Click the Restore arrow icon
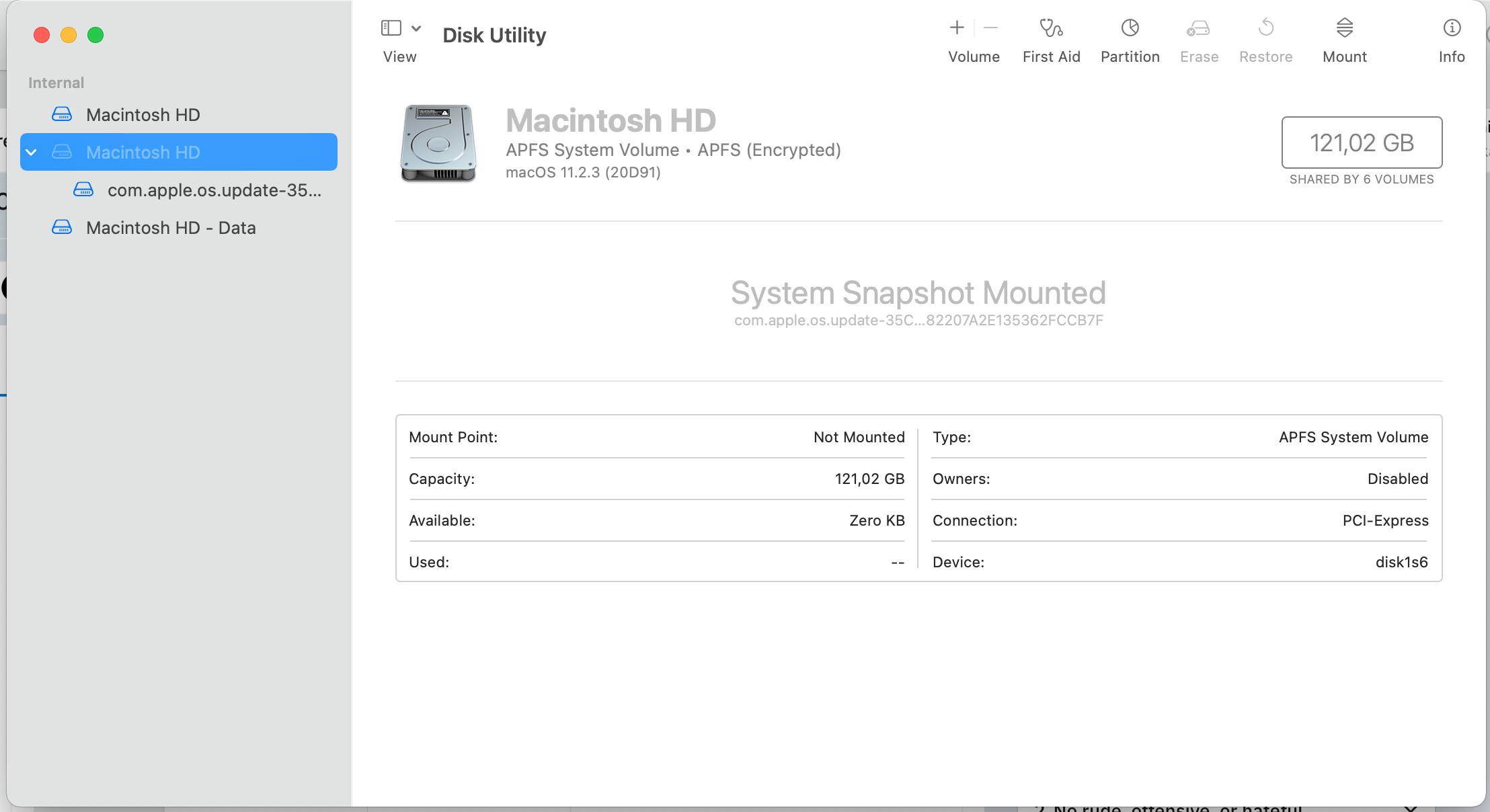This screenshot has height=812, width=1490. pos(1265,28)
